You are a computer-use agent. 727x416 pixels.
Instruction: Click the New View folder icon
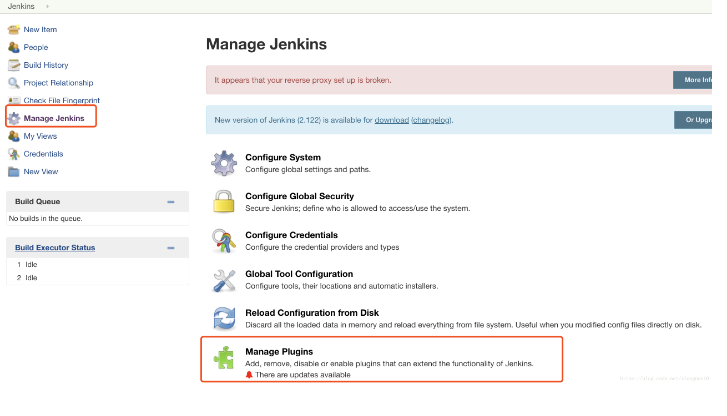point(14,172)
